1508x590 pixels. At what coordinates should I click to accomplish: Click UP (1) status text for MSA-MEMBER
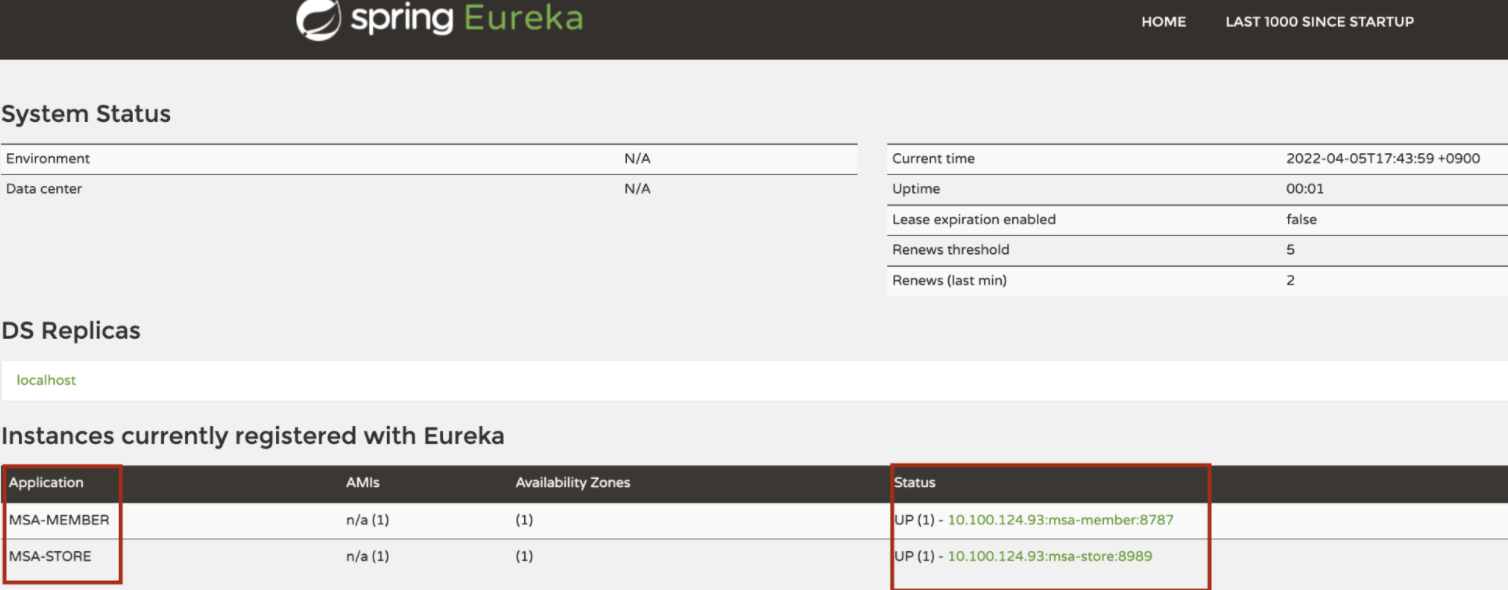click(913, 520)
